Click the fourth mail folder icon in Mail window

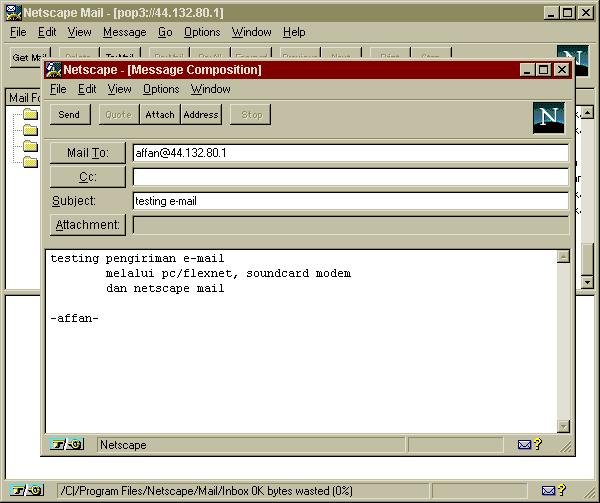30,162
